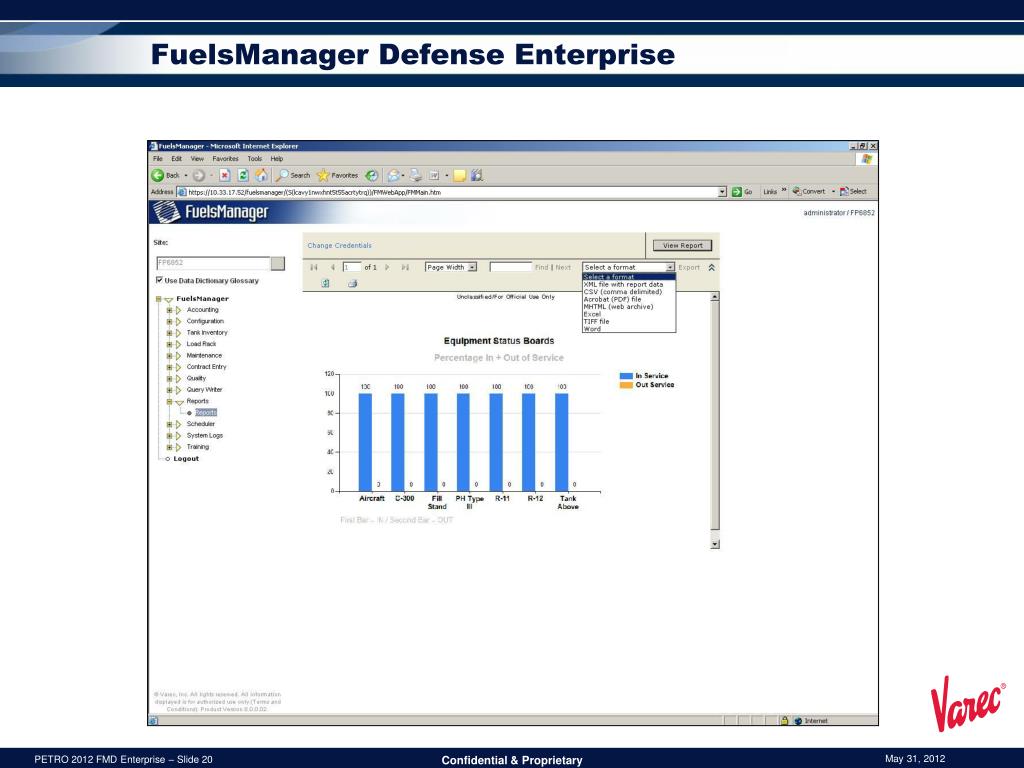Screen dimensions: 1024x768
Task: Click the report print icon
Action: 353,283
